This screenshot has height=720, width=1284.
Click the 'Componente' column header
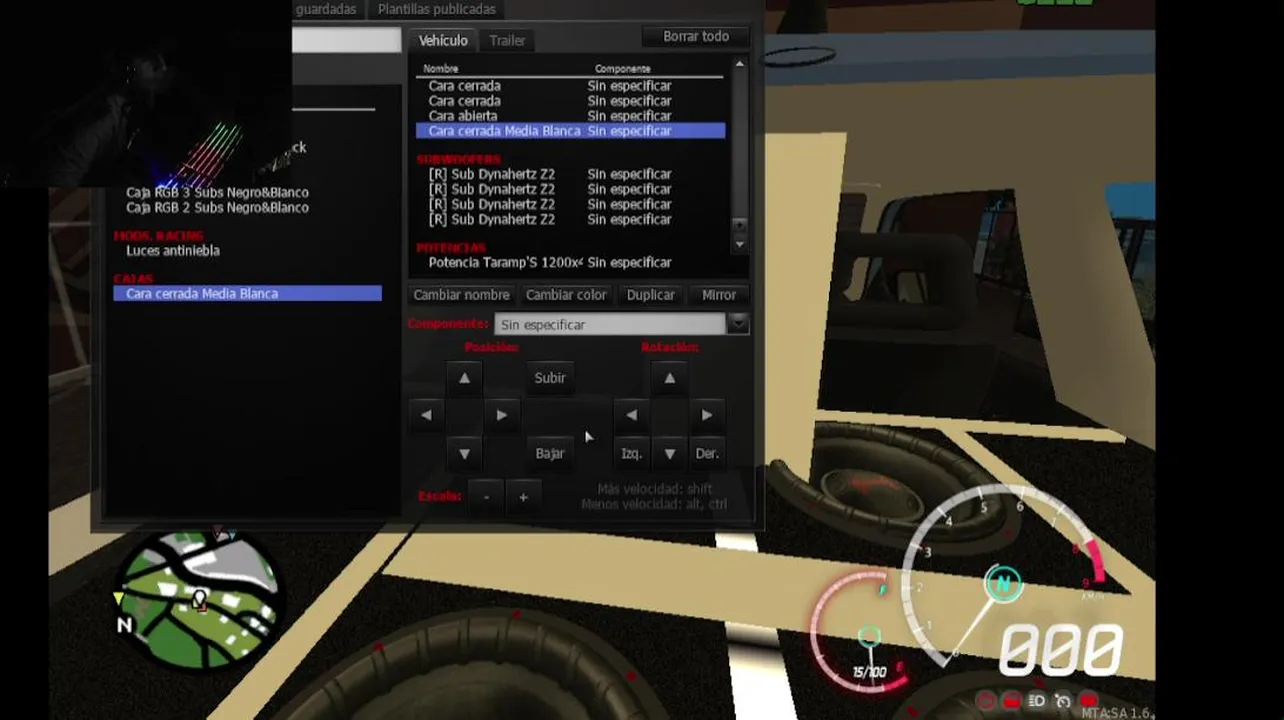pyautogui.click(x=622, y=69)
